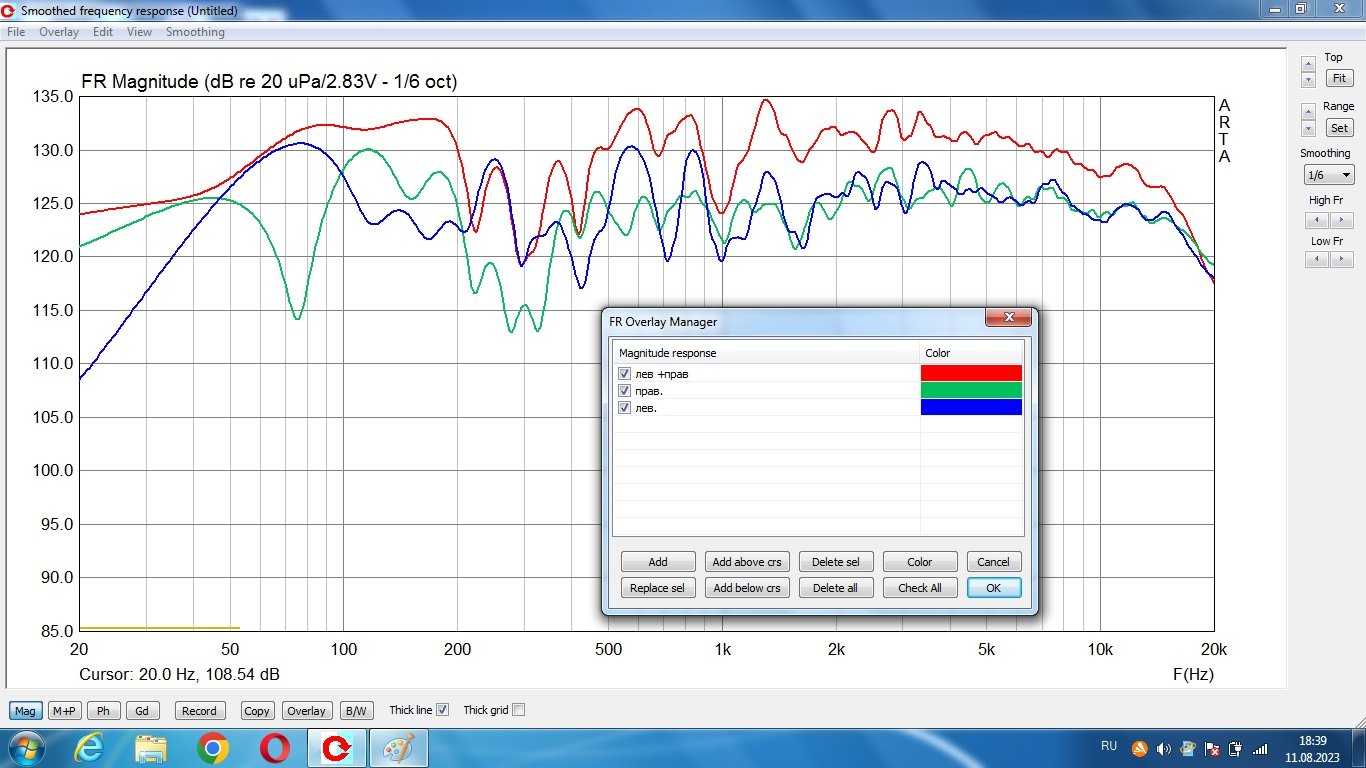Open Internet Explorer from taskbar
The width and height of the screenshot is (1366, 768).
tap(90, 748)
